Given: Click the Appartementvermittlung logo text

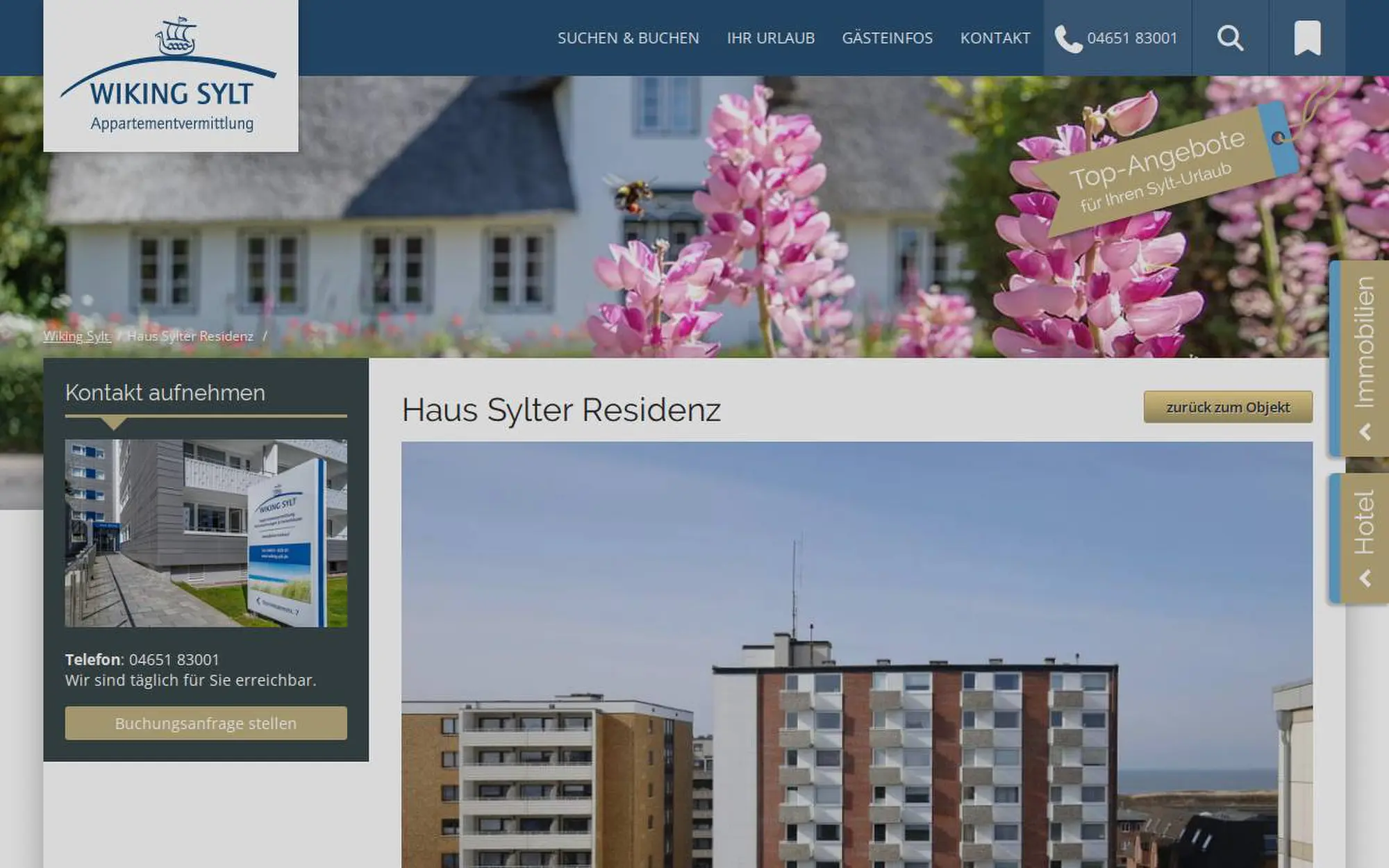Looking at the screenshot, I should click(x=172, y=124).
